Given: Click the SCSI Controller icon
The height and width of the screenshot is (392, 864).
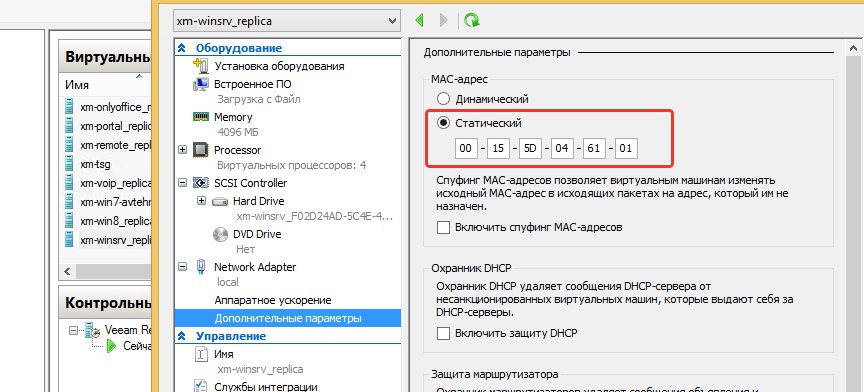Looking at the screenshot, I should tap(201, 182).
